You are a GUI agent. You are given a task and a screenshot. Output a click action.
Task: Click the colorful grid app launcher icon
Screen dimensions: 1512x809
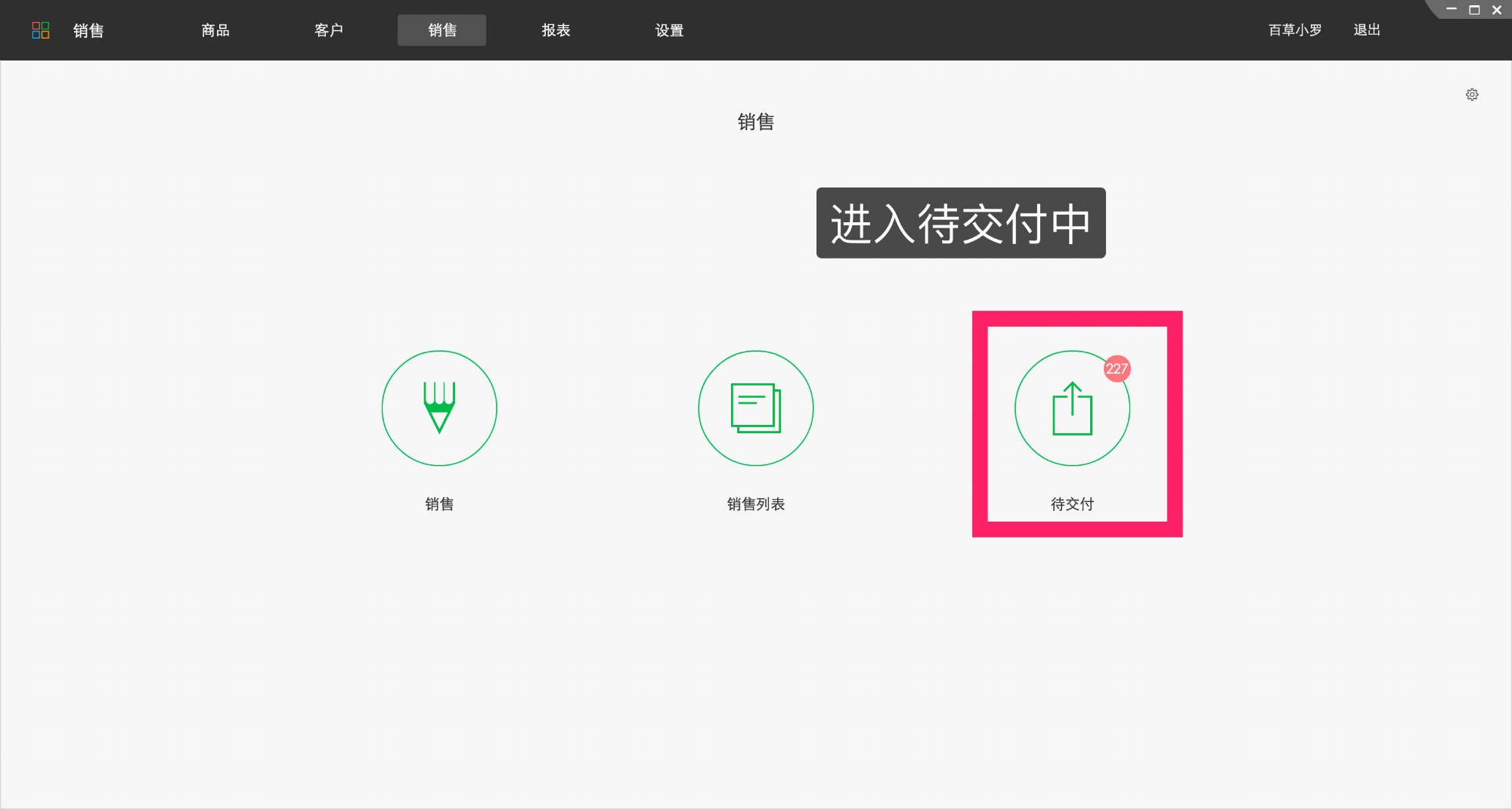tap(42, 30)
